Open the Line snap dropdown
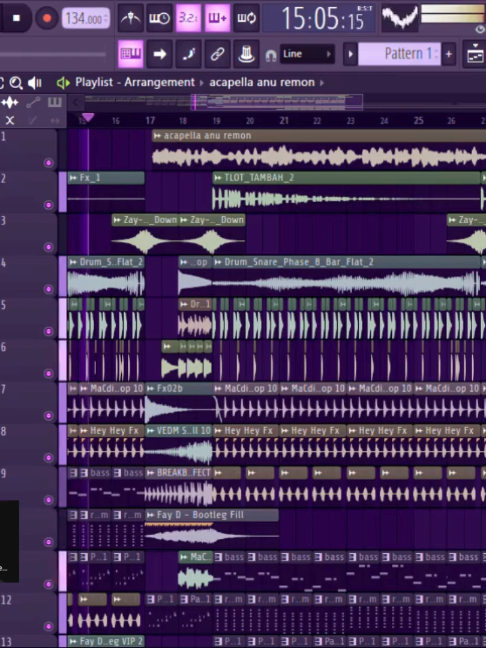Viewport: 486px width, 648px height. (307, 54)
